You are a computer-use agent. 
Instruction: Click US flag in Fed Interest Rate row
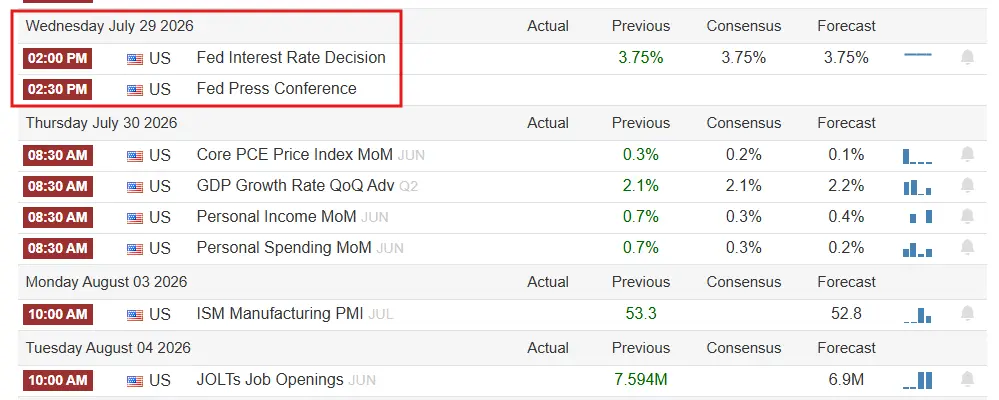[134, 59]
